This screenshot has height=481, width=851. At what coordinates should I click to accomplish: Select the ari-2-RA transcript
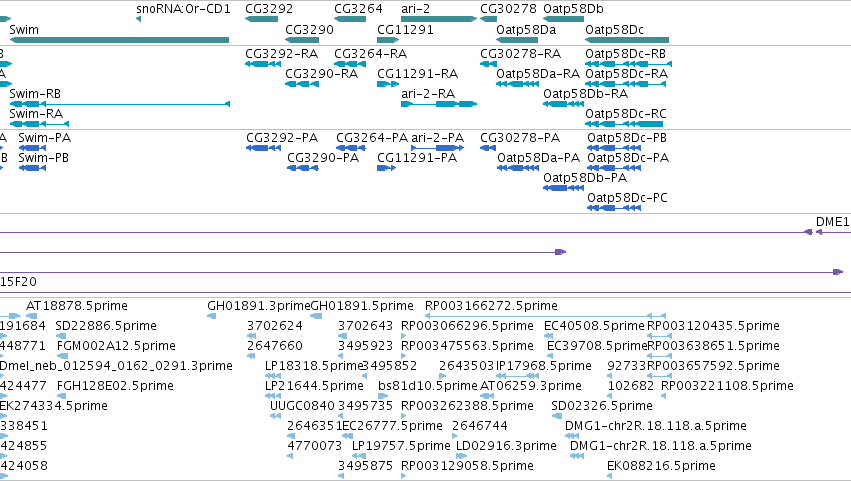[x=439, y=104]
